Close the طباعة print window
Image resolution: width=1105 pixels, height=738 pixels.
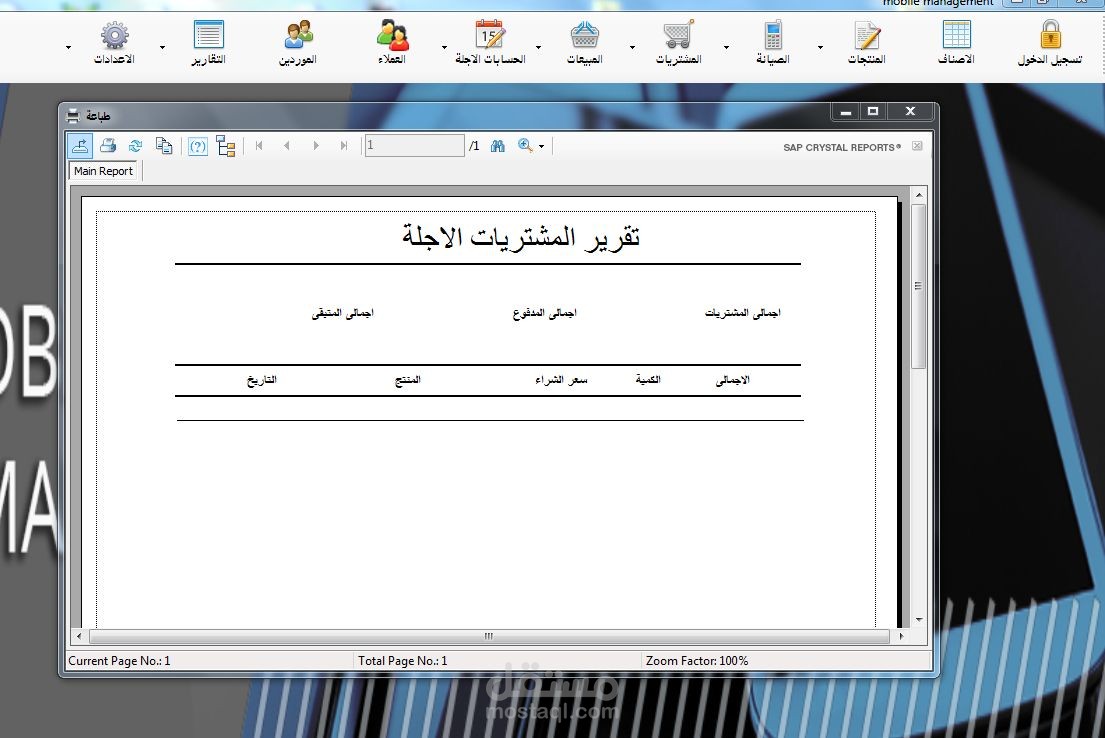[x=910, y=111]
